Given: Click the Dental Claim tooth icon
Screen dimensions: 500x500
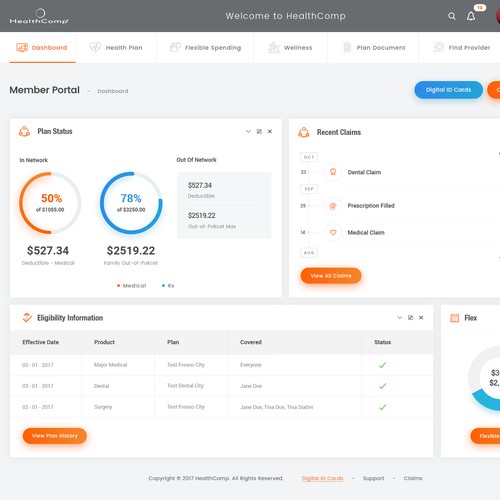Looking at the screenshot, I should 333,172.
